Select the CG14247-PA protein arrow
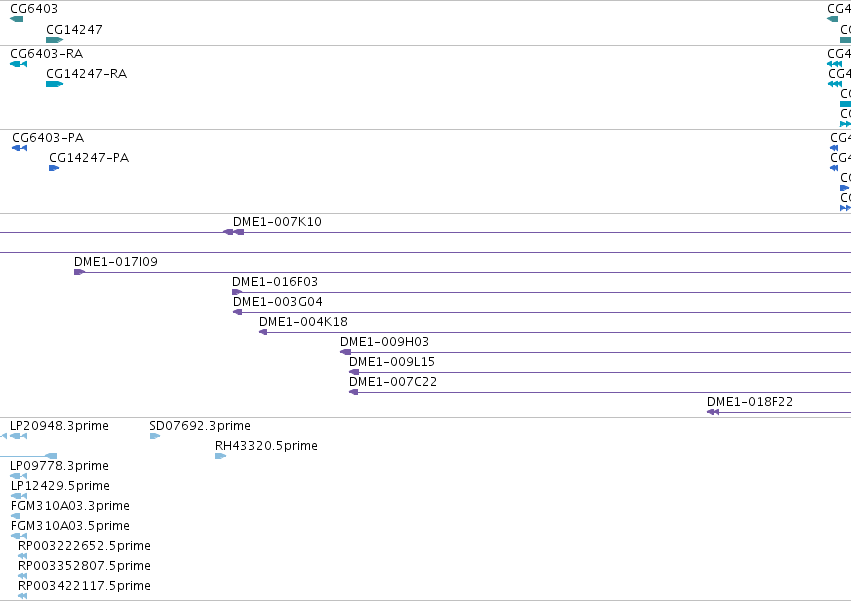Image resolution: width=851 pixels, height=601 pixels. pos(54,168)
